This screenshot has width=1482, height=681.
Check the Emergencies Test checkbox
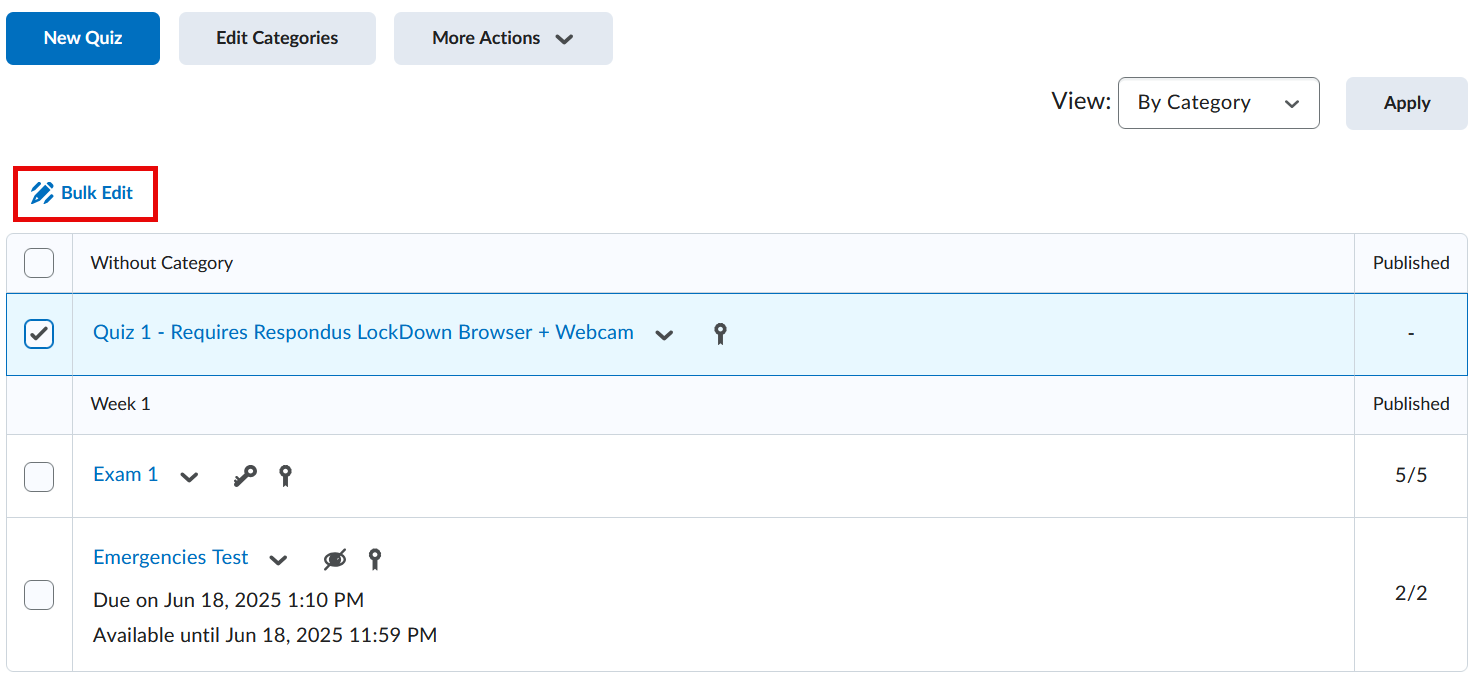coord(39,594)
